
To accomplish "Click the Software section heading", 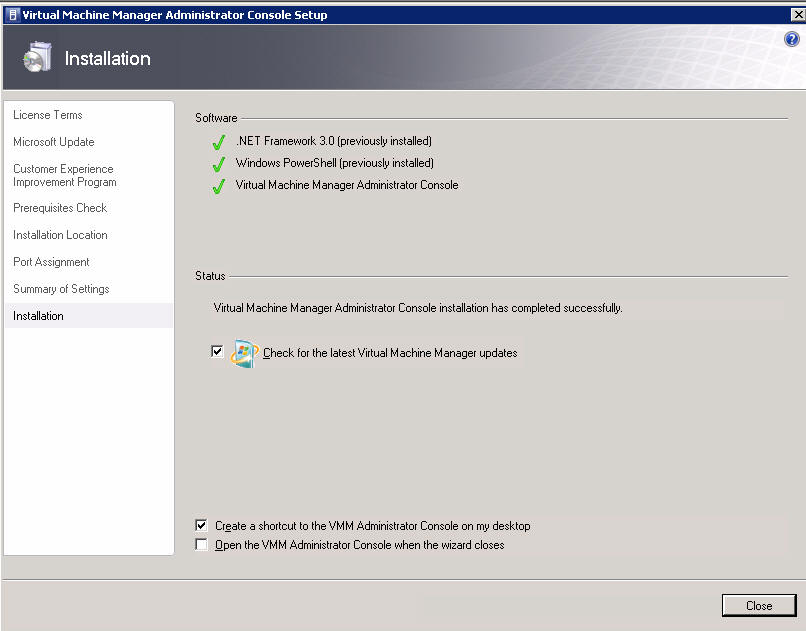I will click(x=216, y=118).
